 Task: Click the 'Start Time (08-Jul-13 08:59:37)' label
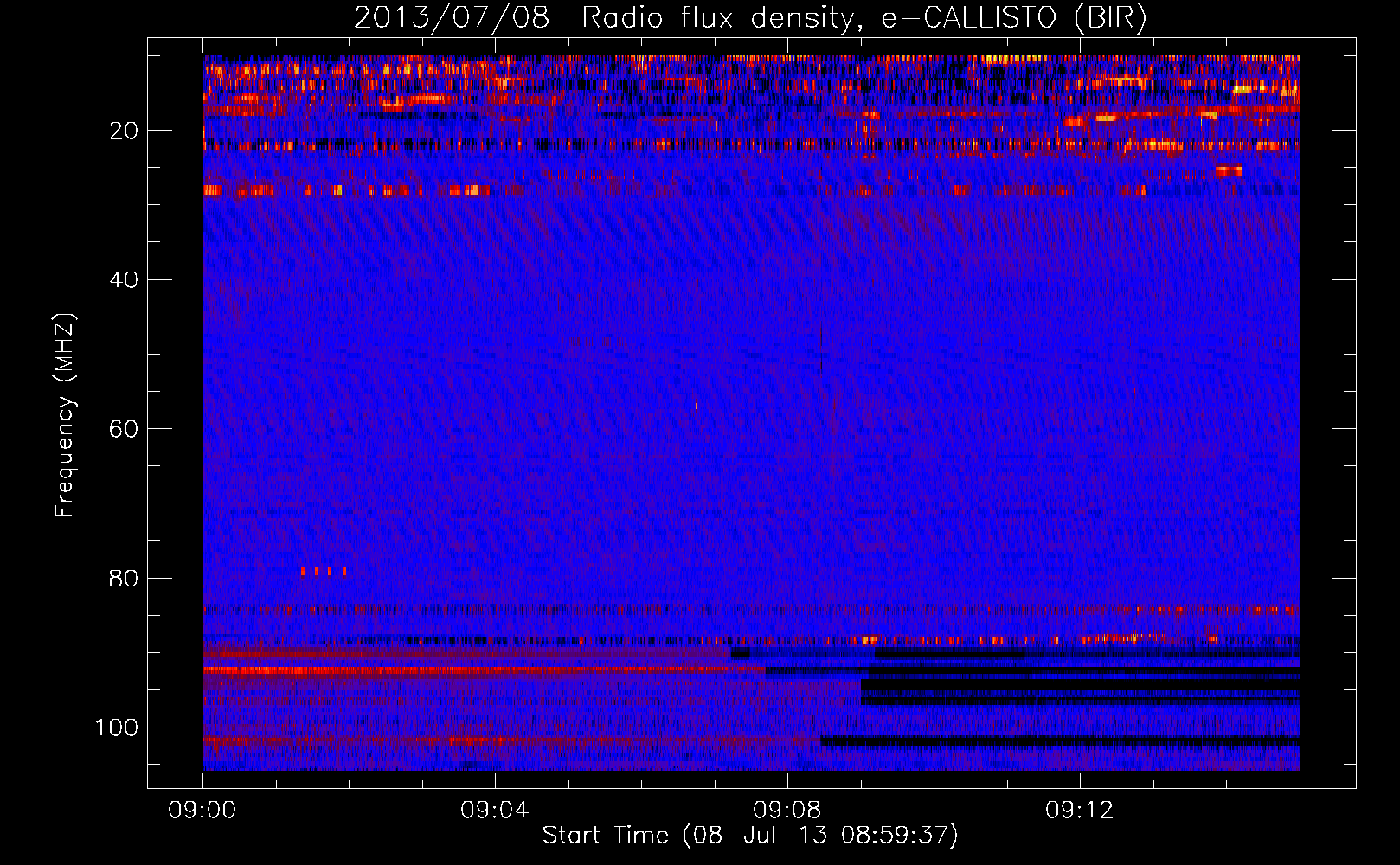tap(750, 836)
